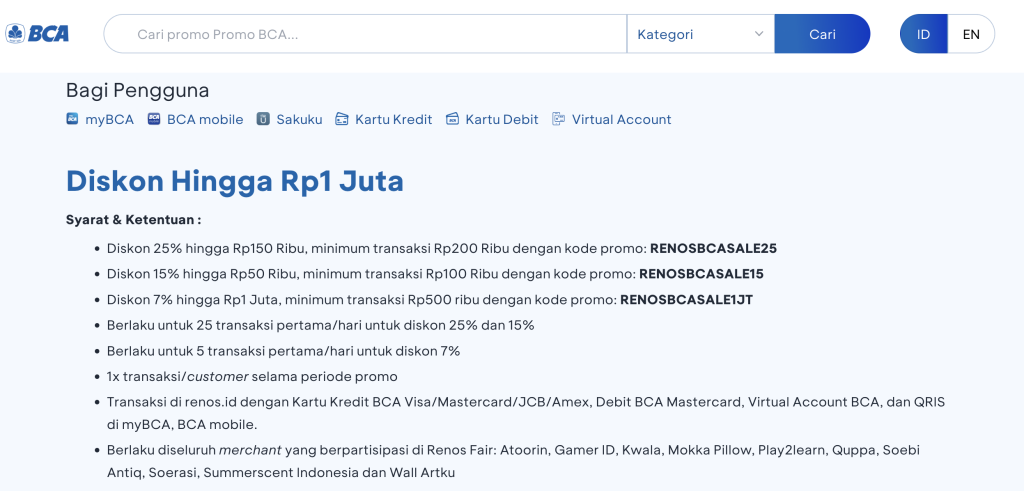
Task: Click the Kartu Debit card icon
Action: (x=452, y=119)
